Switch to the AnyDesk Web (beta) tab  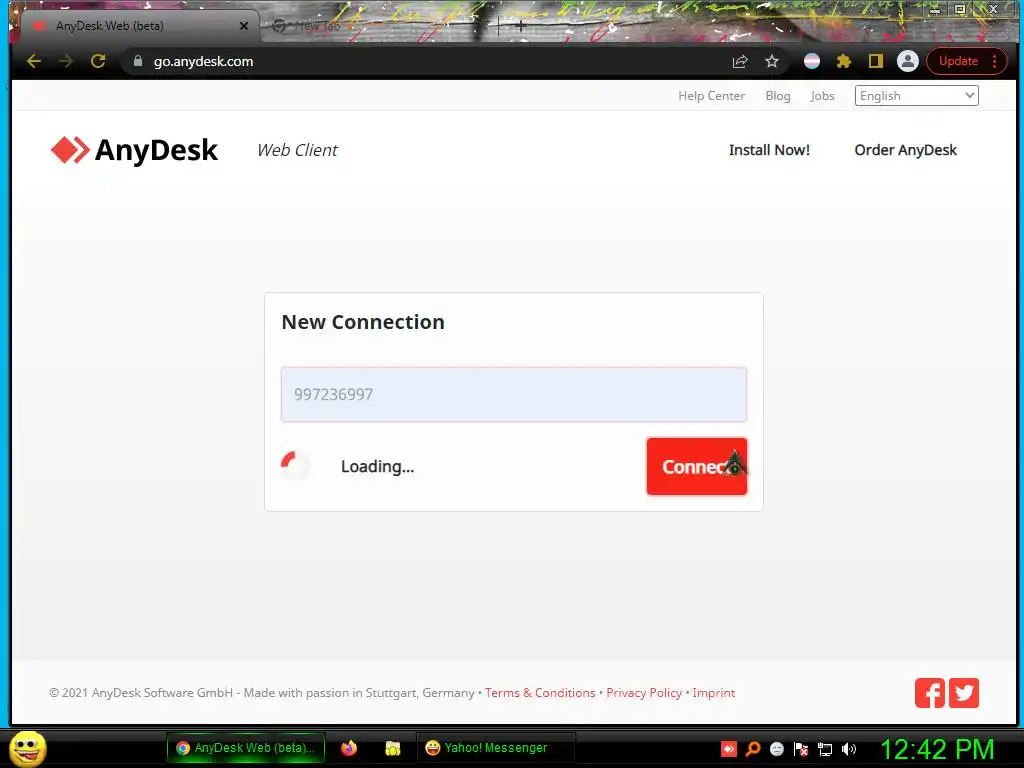click(x=140, y=26)
